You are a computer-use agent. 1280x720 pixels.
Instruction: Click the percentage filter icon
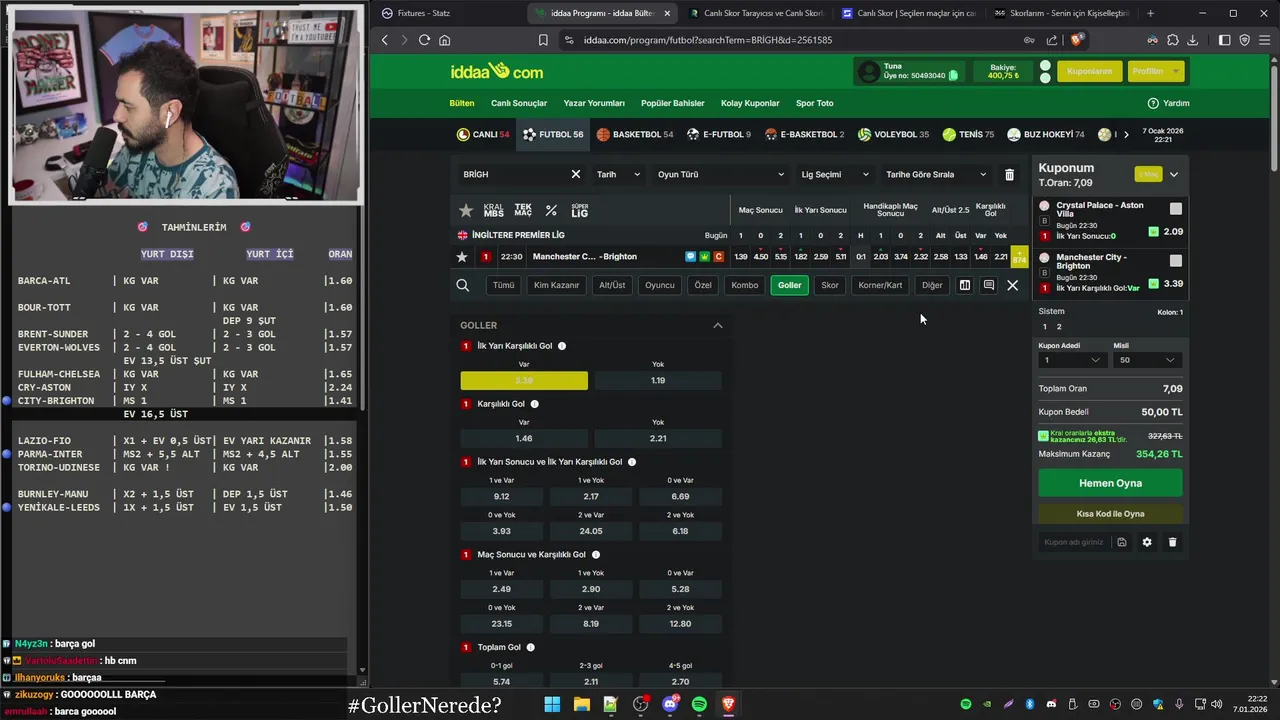pyautogui.click(x=551, y=210)
